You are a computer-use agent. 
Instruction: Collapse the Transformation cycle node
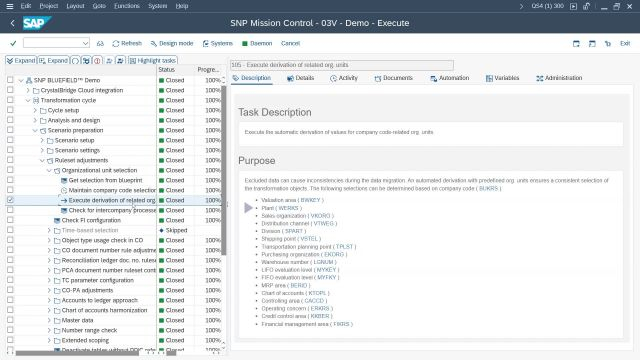[28, 100]
